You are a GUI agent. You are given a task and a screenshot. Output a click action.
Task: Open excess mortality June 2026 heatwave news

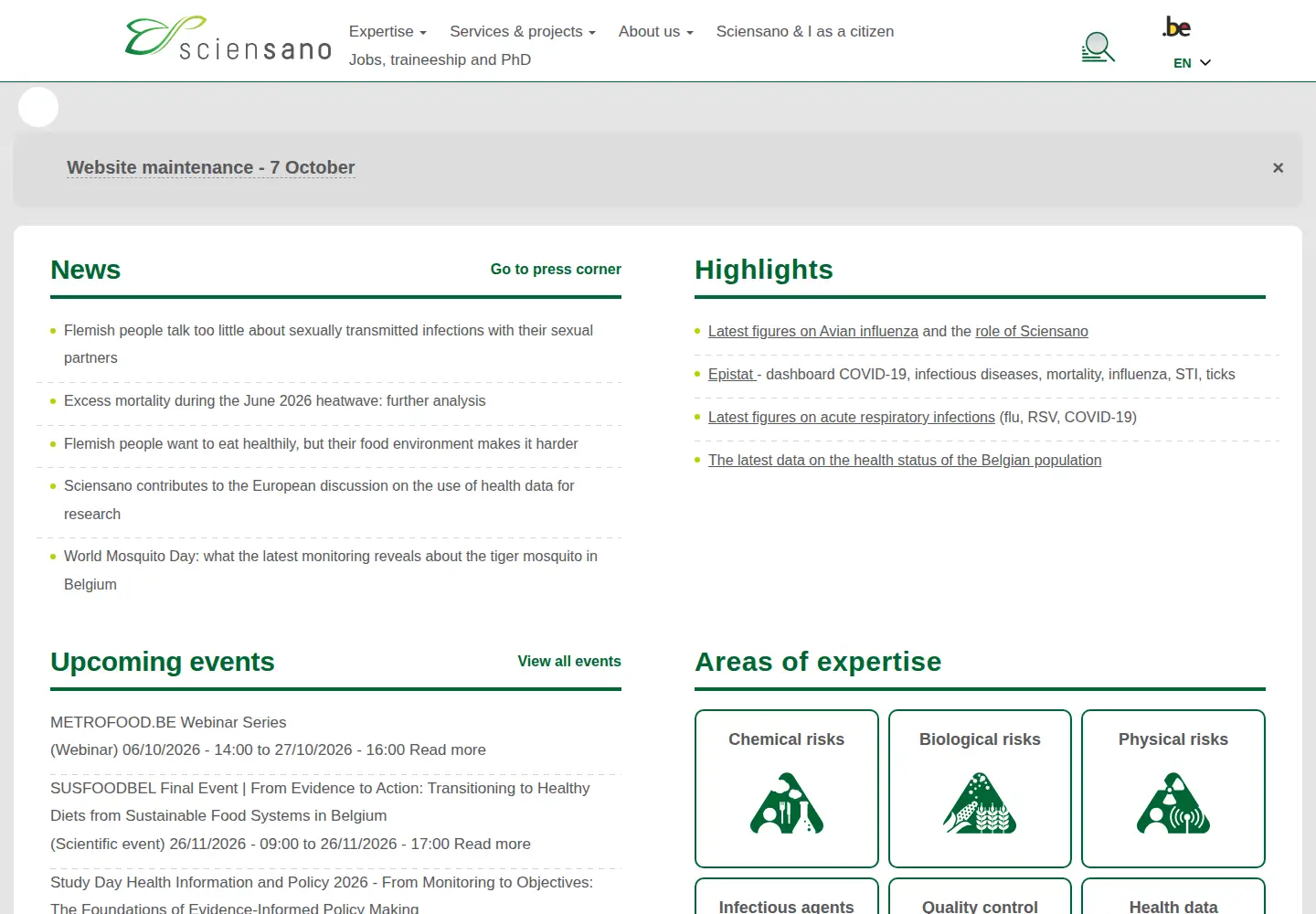[x=275, y=401]
